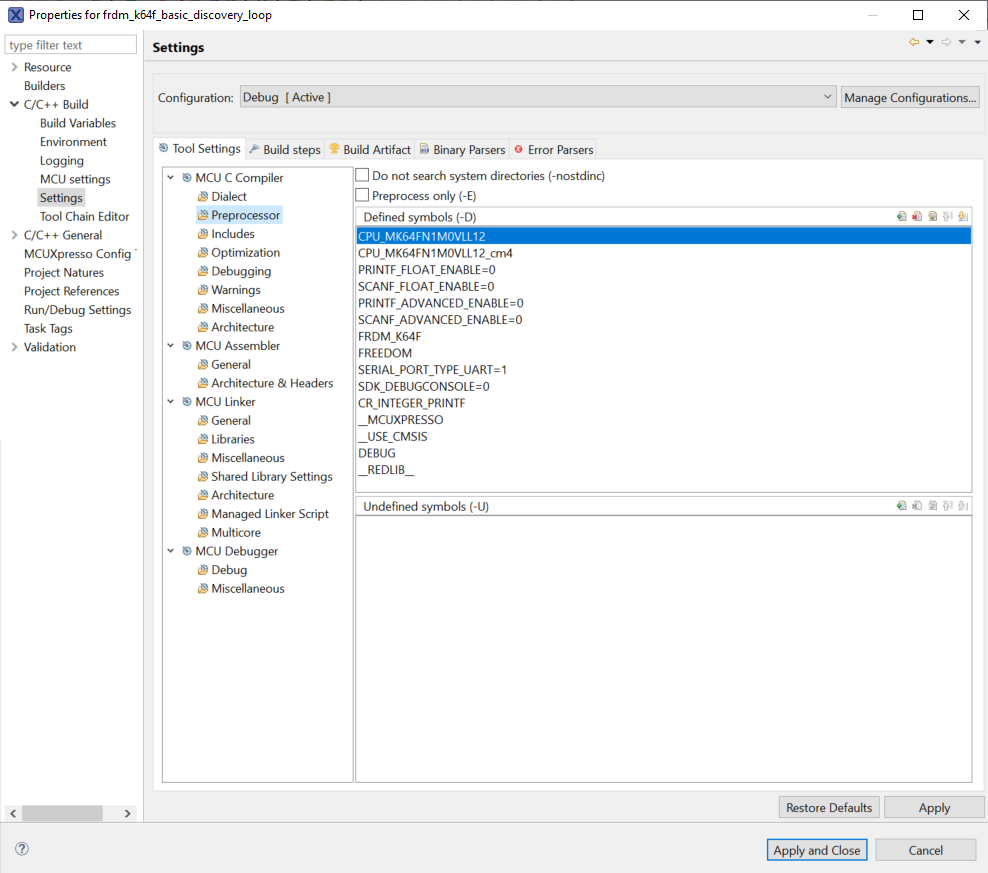Click the MCU C Compiler tool icon
The height and width of the screenshot is (873, 988).
tap(187, 178)
